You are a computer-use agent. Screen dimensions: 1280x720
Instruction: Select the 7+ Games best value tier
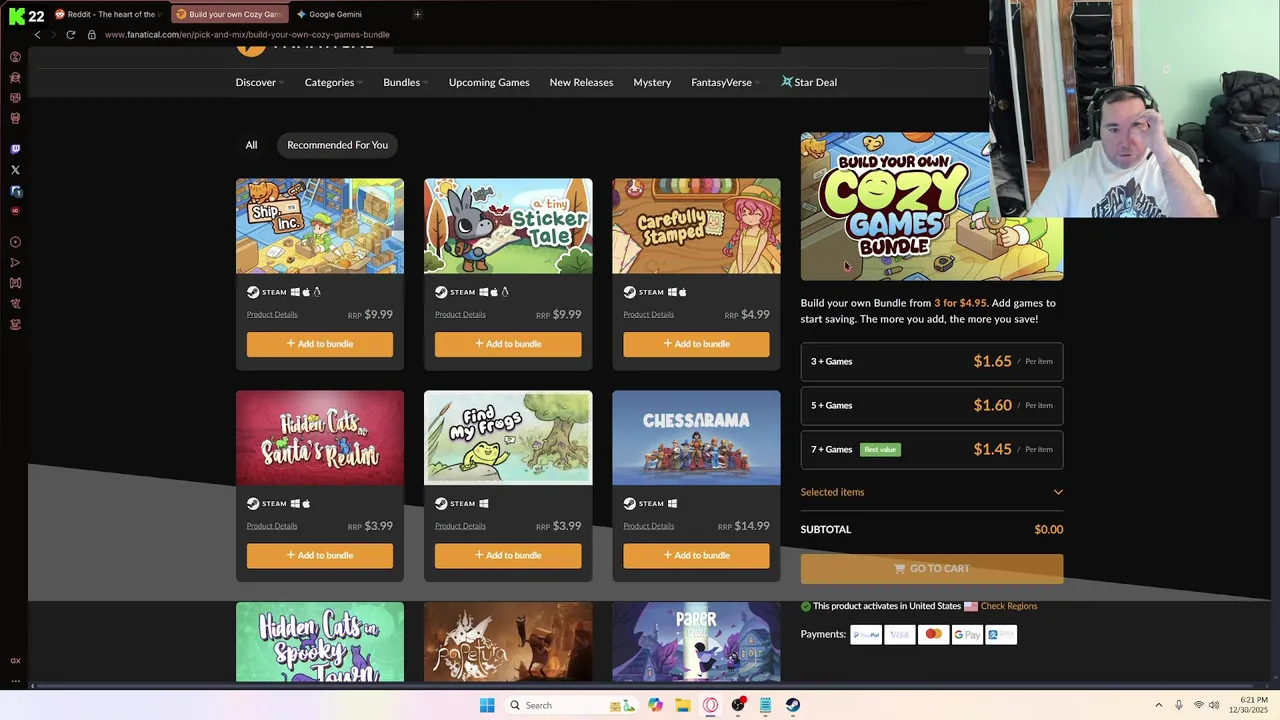point(932,450)
